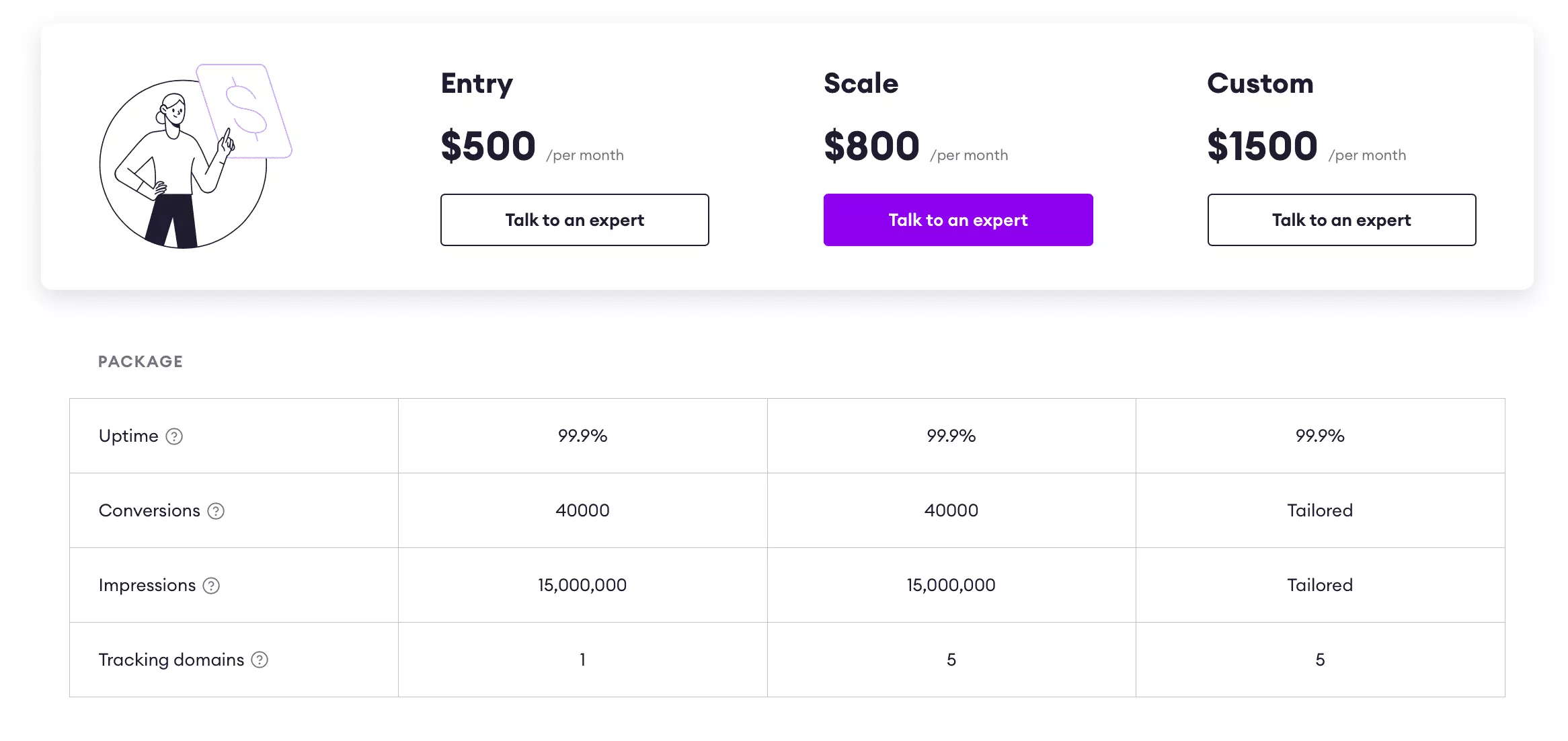Click Tailored in the Impressions row
This screenshot has height=741, width=1568.
tap(1320, 585)
